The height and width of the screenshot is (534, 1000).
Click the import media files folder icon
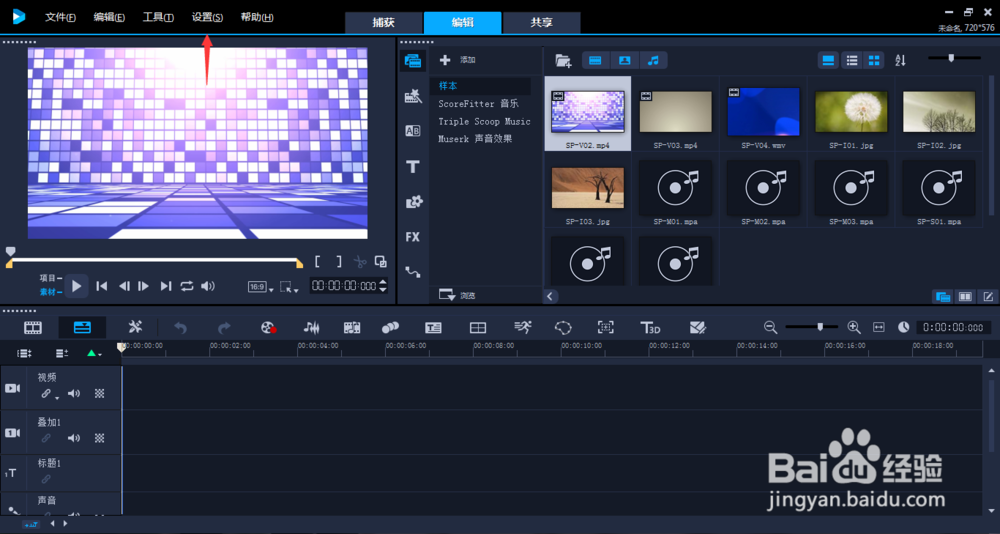click(563, 61)
